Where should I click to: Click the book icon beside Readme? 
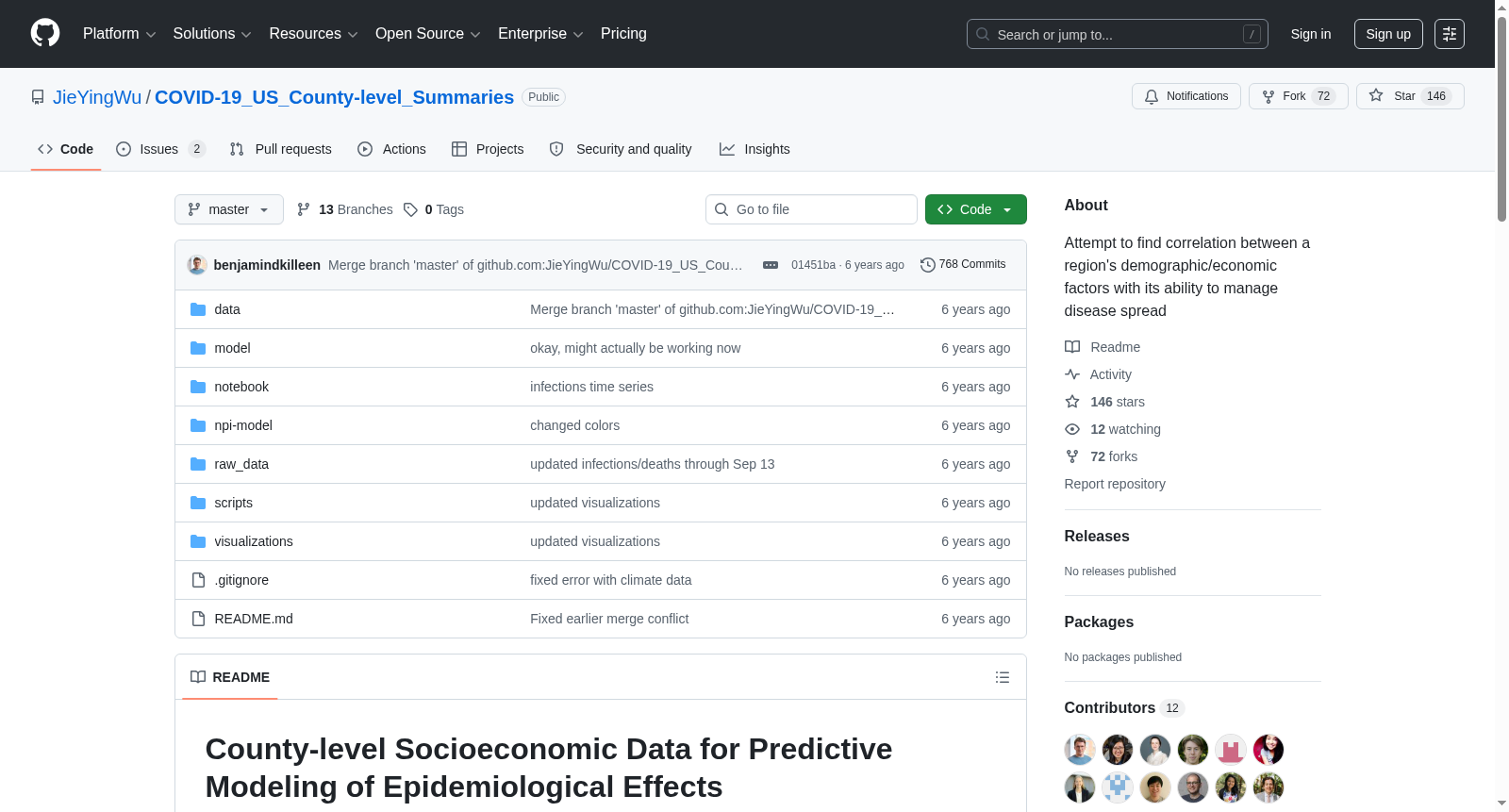(1072, 347)
